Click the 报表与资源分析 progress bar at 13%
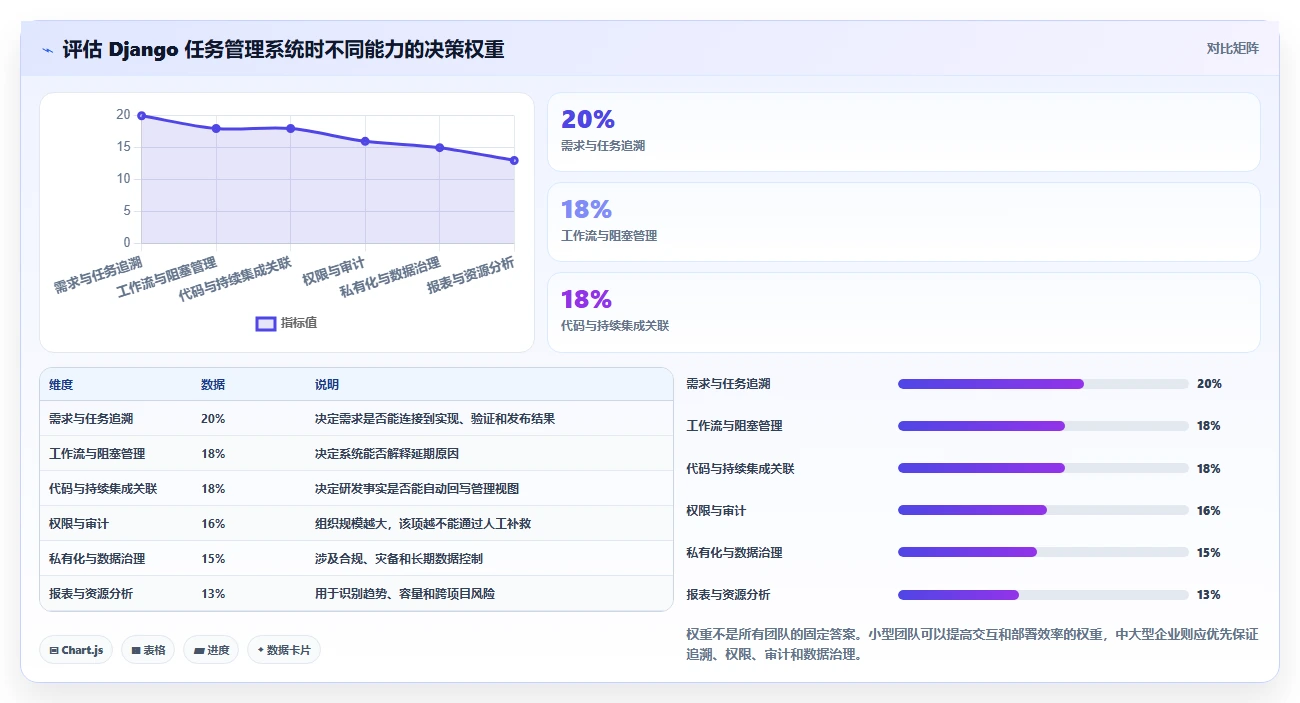Screen dimensions: 1300x703 pyautogui.click(x=1043, y=595)
